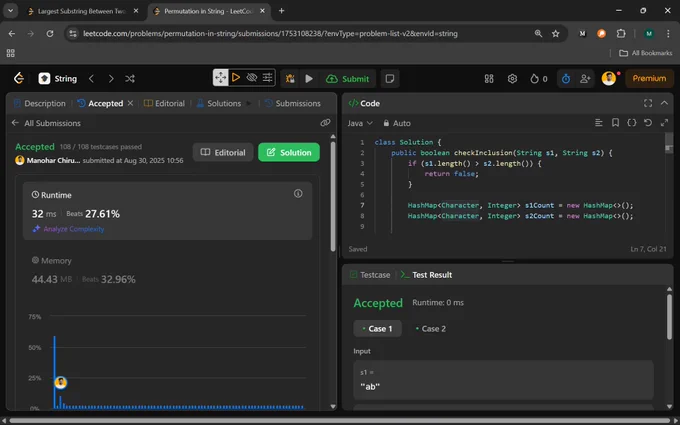Open the browser tab search dropdown
Image resolution: width=680 pixels, height=425 pixels.
[10, 11]
